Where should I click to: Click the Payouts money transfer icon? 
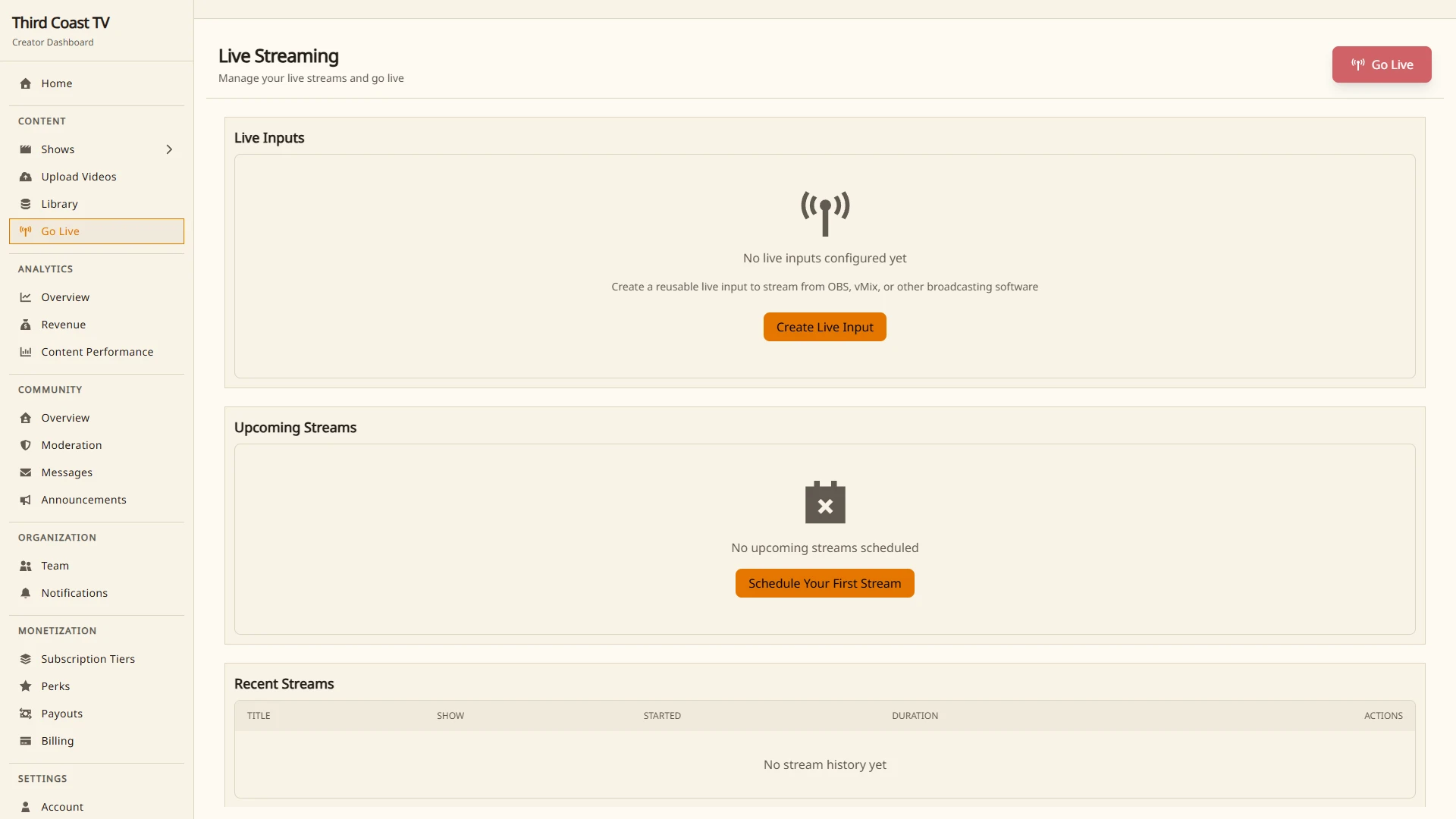pyautogui.click(x=26, y=714)
